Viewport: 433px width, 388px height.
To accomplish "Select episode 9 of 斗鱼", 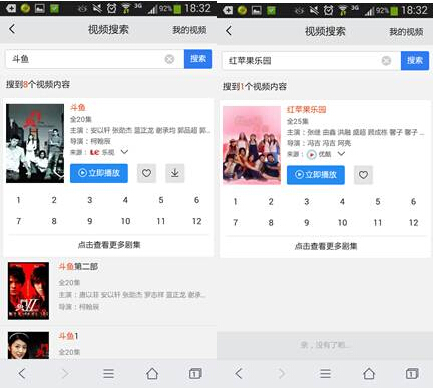I will (x=90, y=221).
